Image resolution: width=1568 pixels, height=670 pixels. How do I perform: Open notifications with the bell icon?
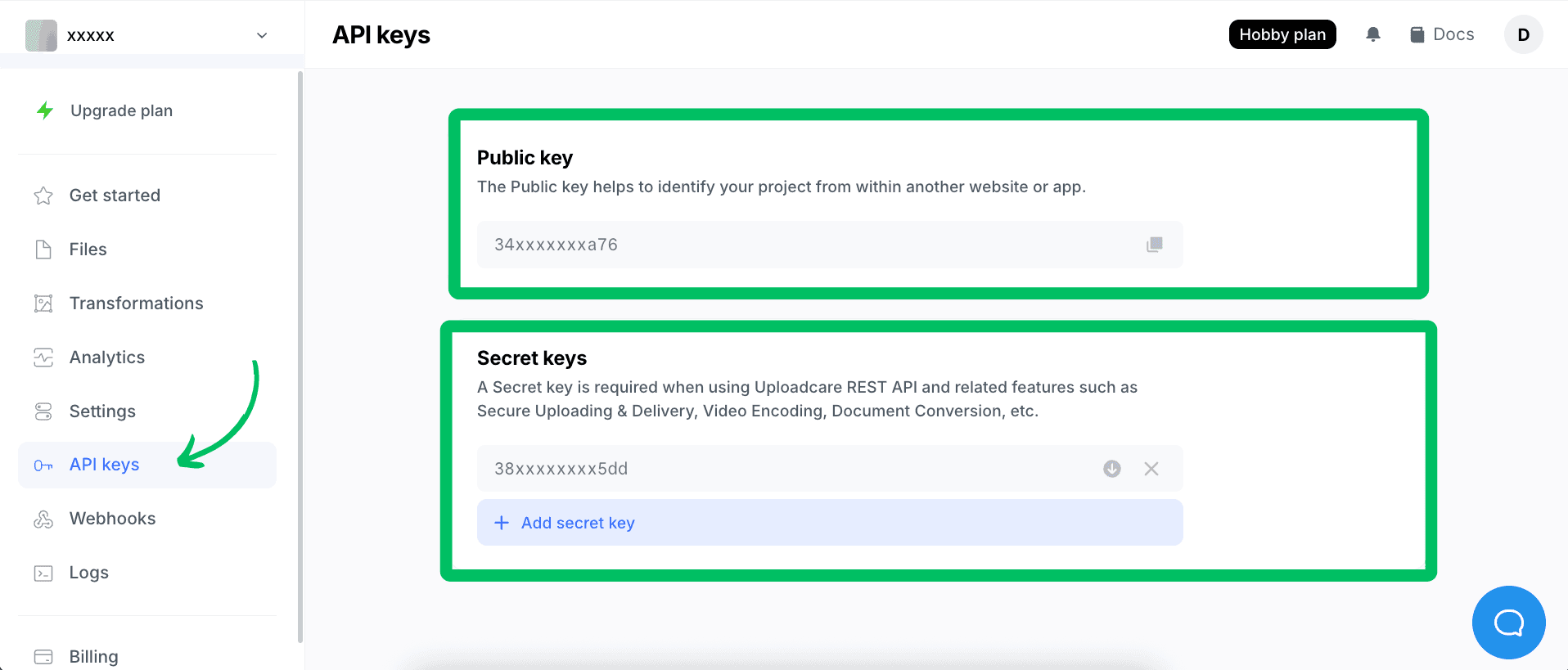point(1373,34)
